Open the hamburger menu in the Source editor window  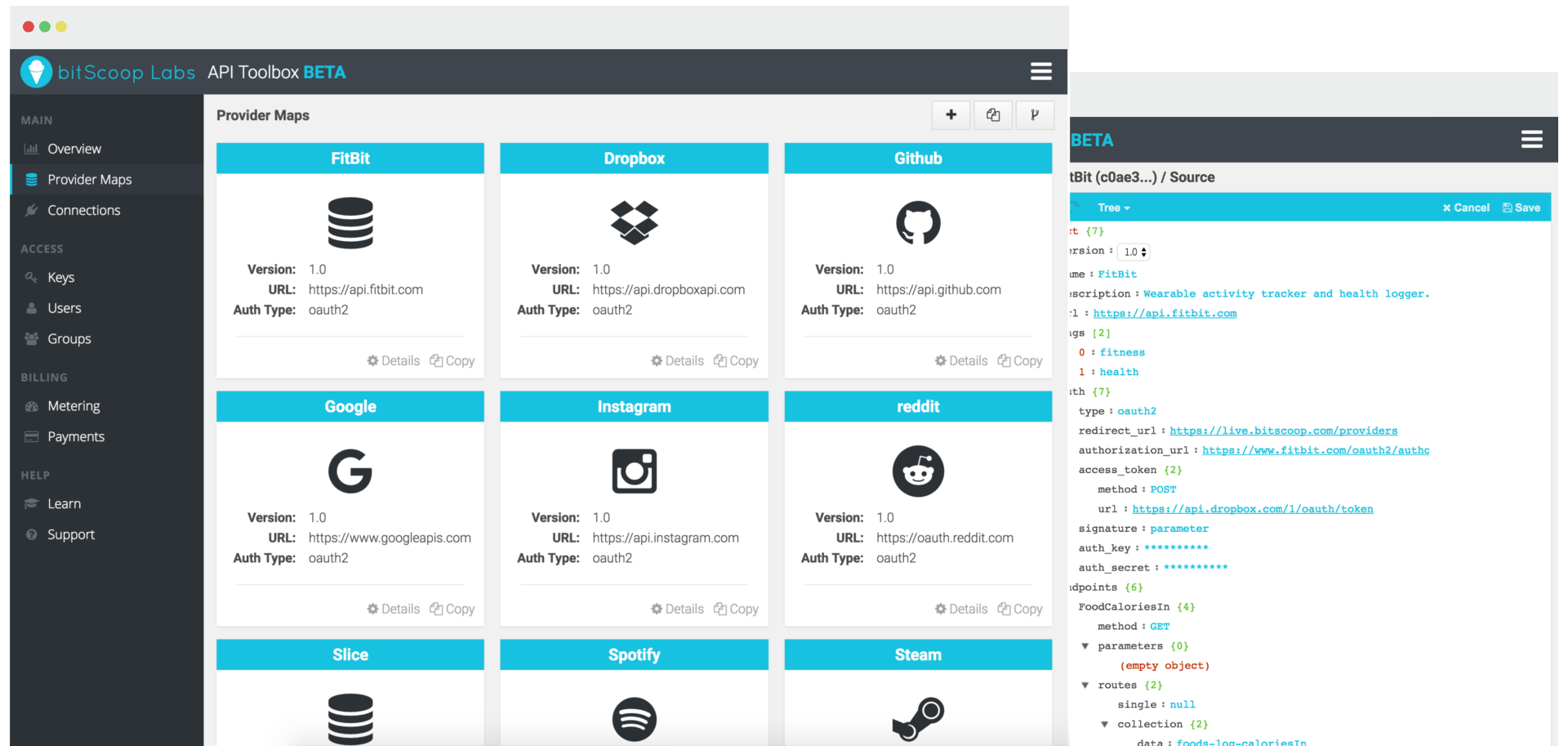[1531, 140]
